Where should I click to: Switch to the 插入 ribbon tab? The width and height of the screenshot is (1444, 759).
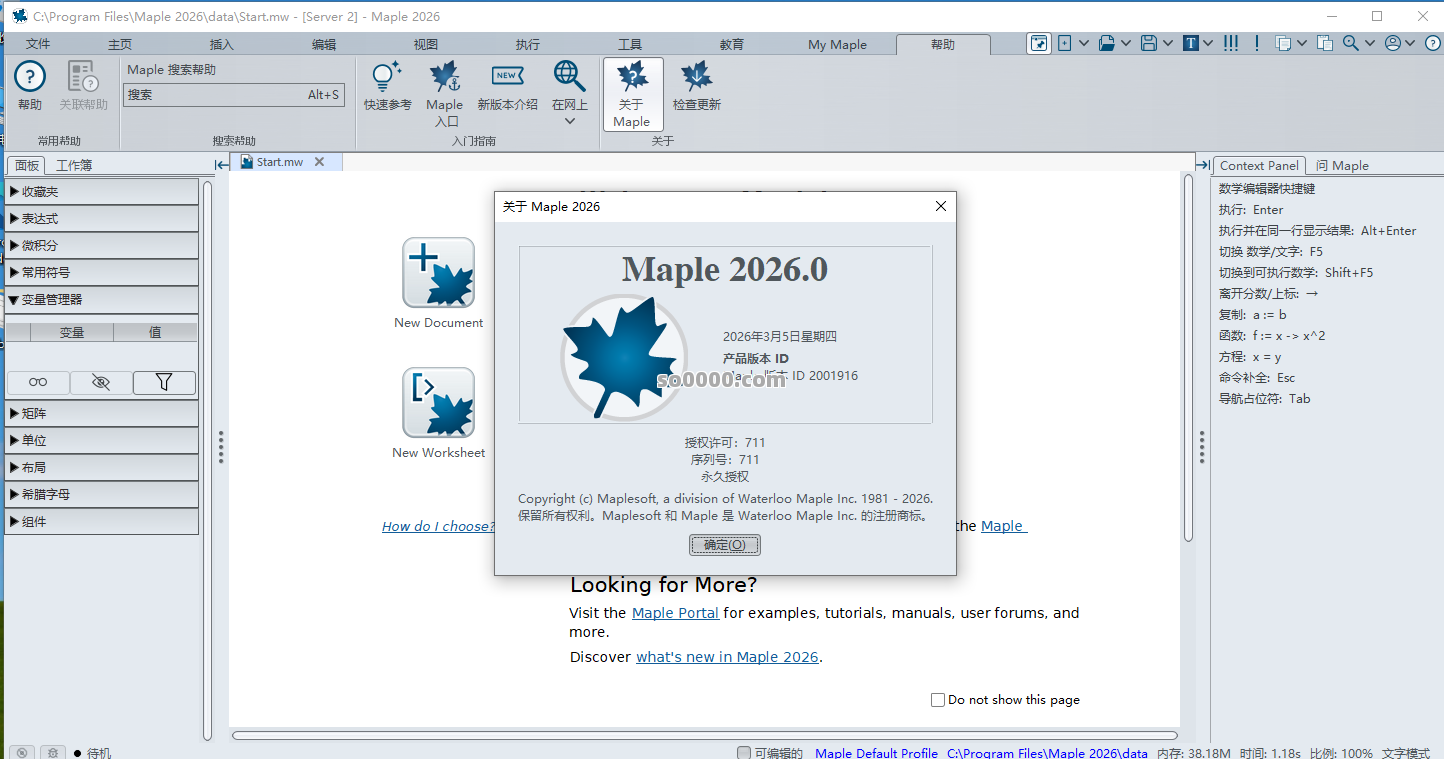pos(222,44)
